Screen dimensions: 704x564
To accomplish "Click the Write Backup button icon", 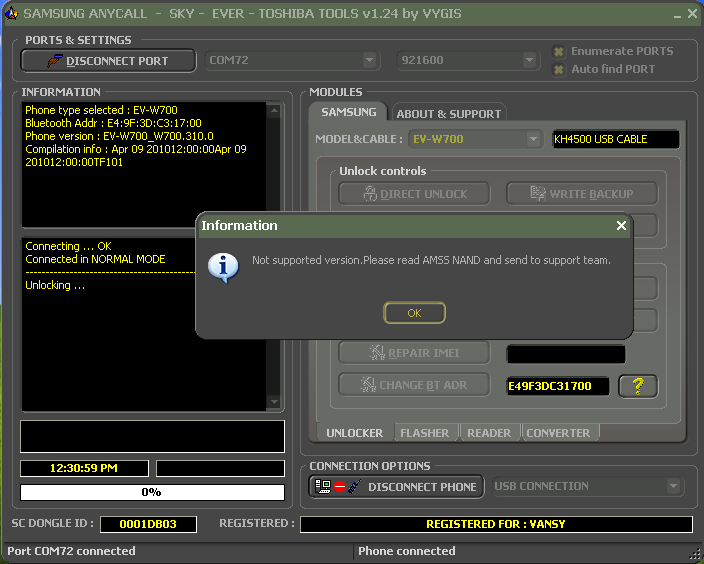I will (535, 193).
